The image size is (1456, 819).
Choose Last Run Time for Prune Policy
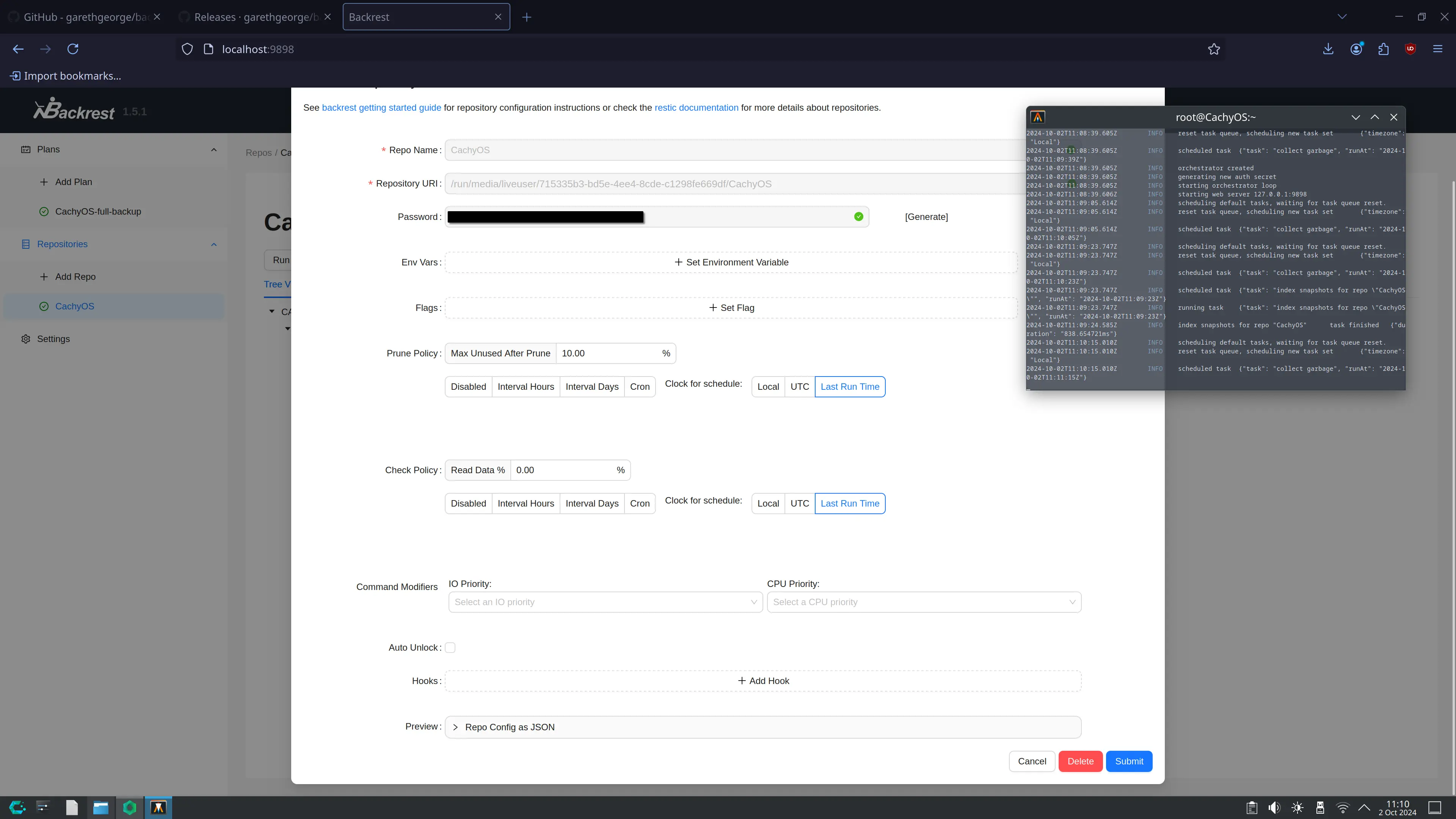850,387
